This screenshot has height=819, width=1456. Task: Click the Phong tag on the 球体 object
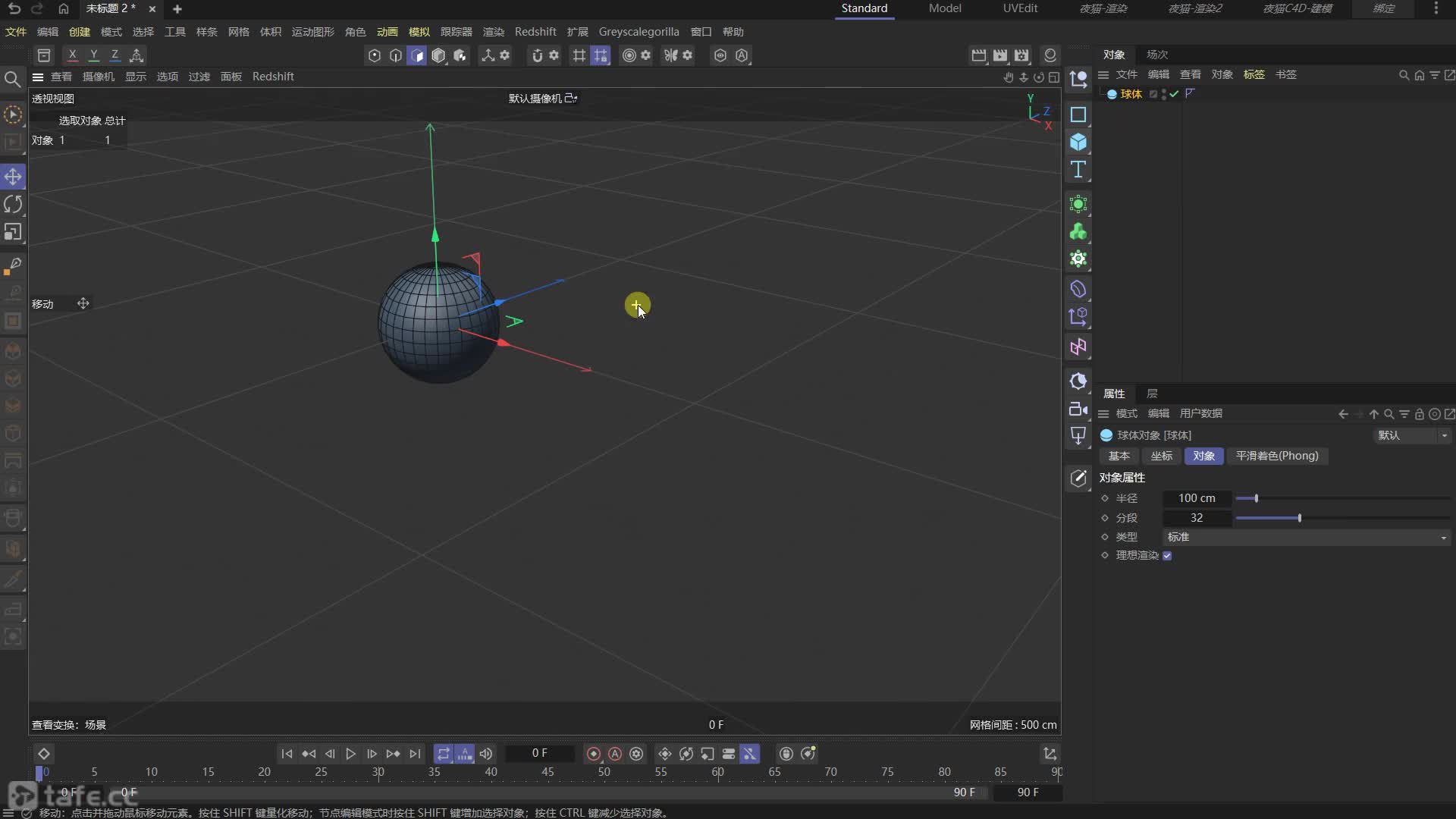(x=1189, y=93)
